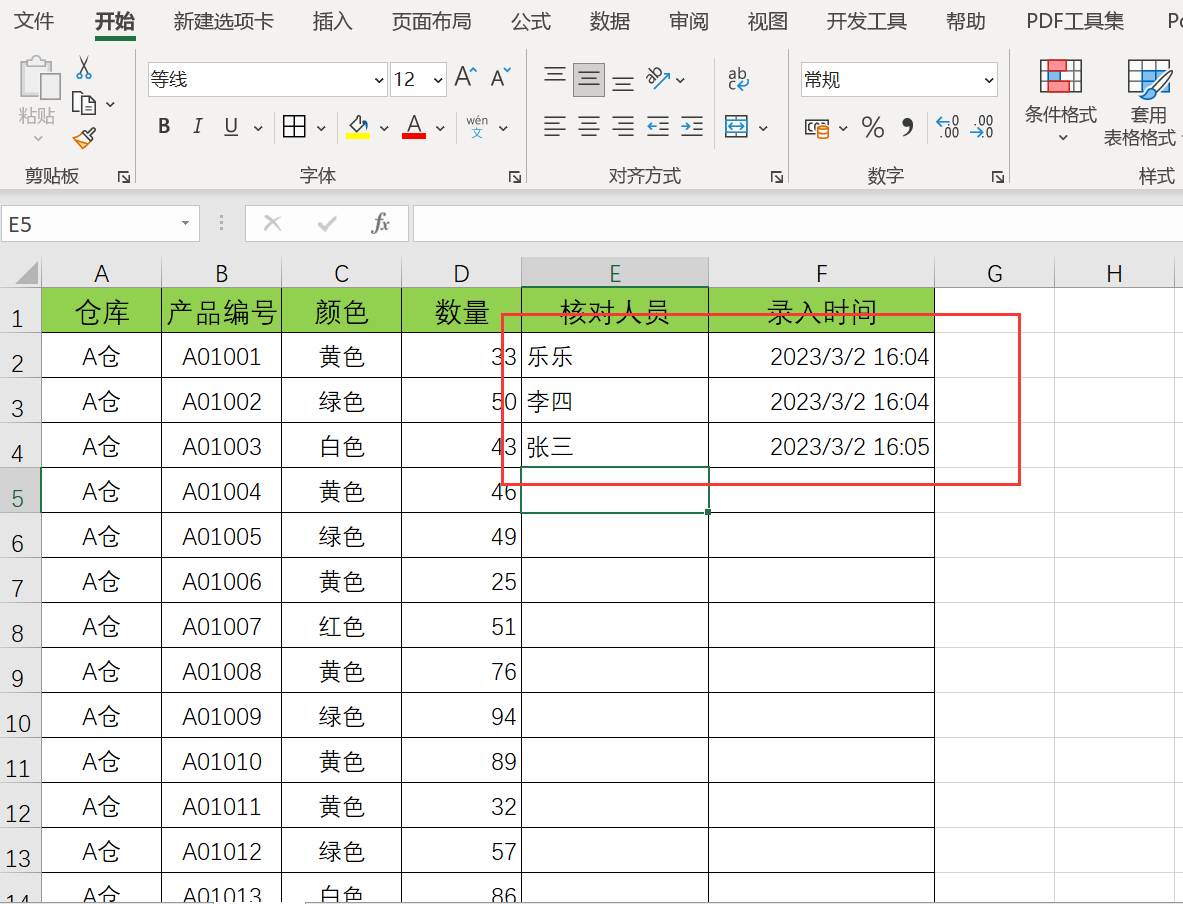The height and width of the screenshot is (904, 1183).
Task: Open the font size dropdown 12
Action: coord(438,80)
